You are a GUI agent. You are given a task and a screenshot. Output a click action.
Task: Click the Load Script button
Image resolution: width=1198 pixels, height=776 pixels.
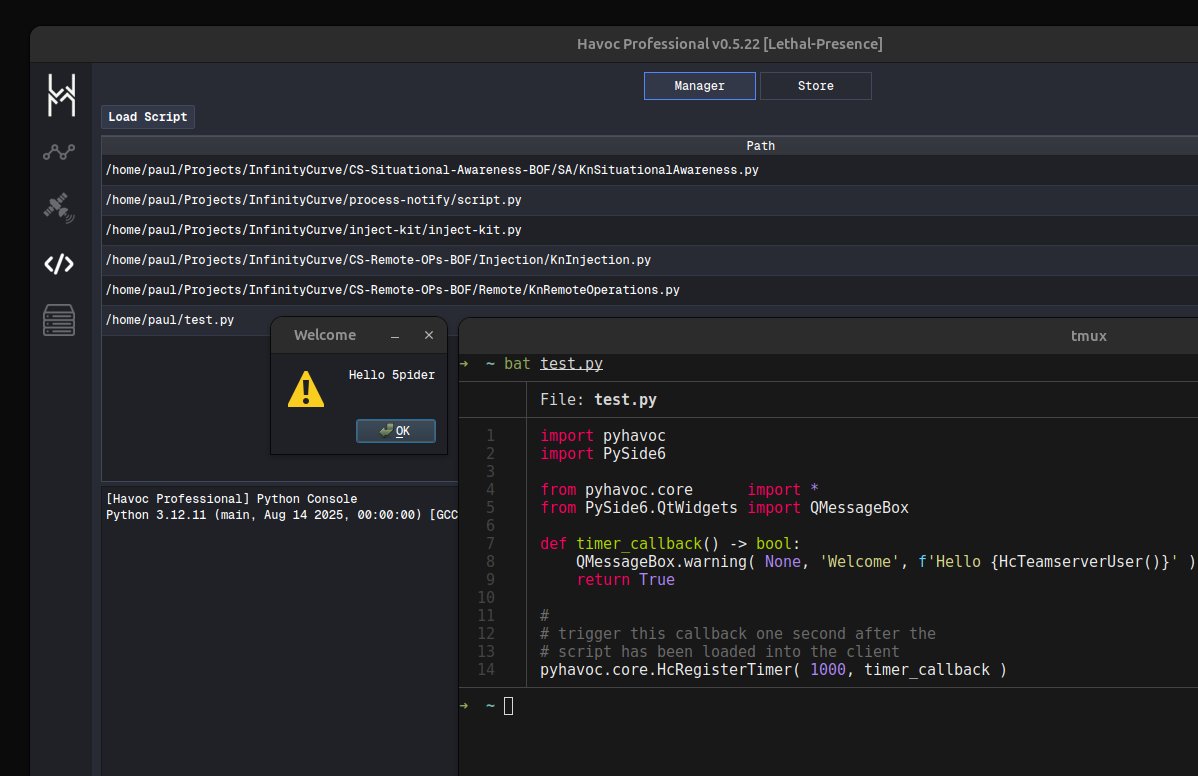pyautogui.click(x=147, y=117)
